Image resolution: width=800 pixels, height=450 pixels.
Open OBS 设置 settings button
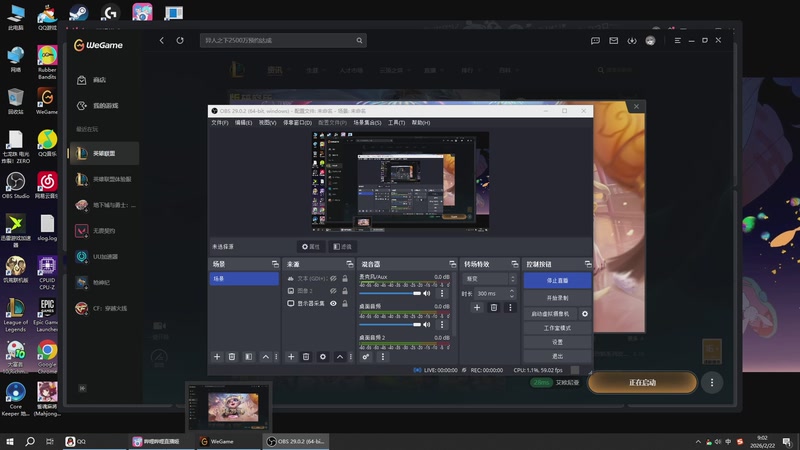[557, 342]
